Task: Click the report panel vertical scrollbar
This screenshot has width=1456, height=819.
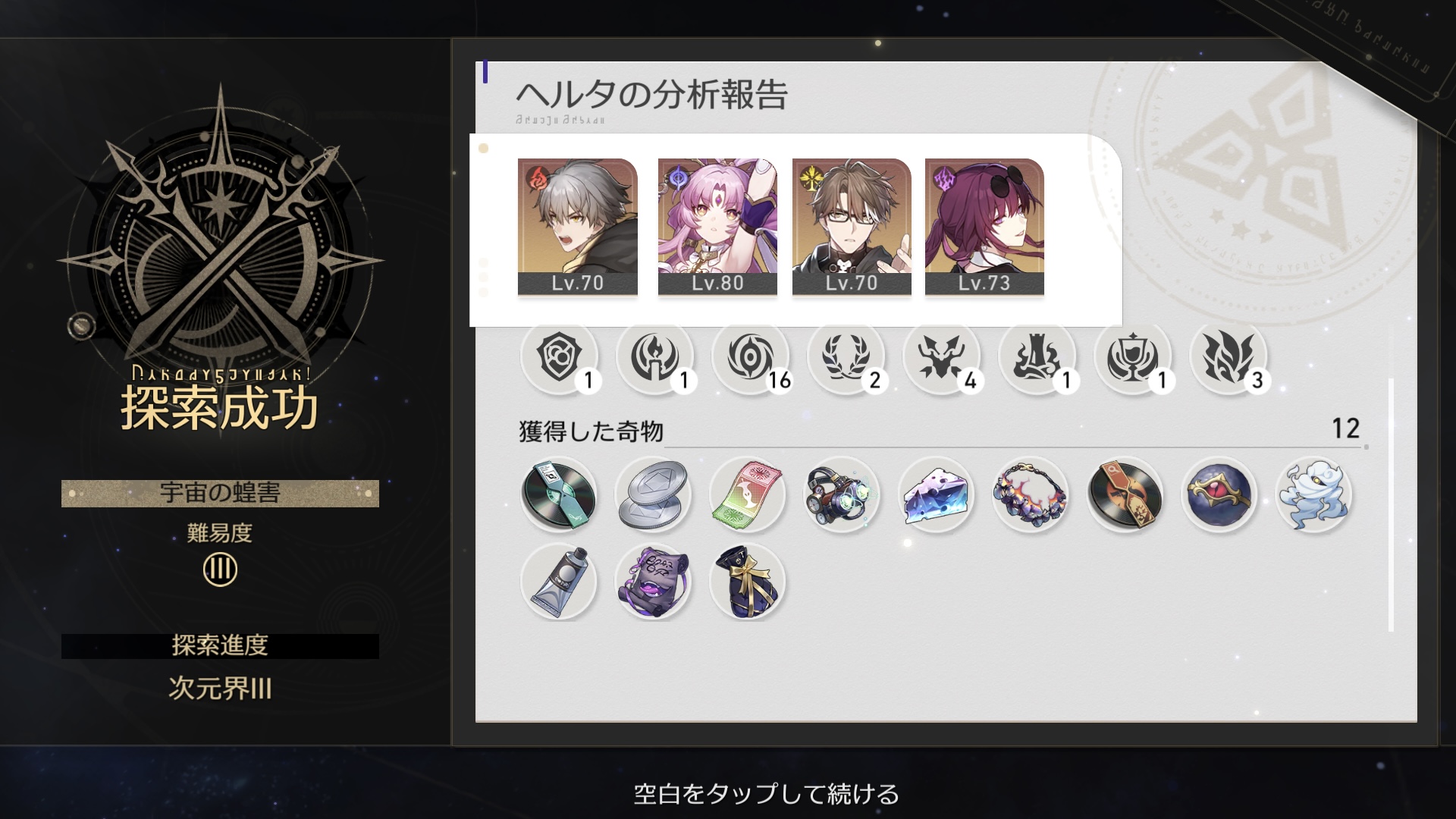Action: click(1391, 504)
